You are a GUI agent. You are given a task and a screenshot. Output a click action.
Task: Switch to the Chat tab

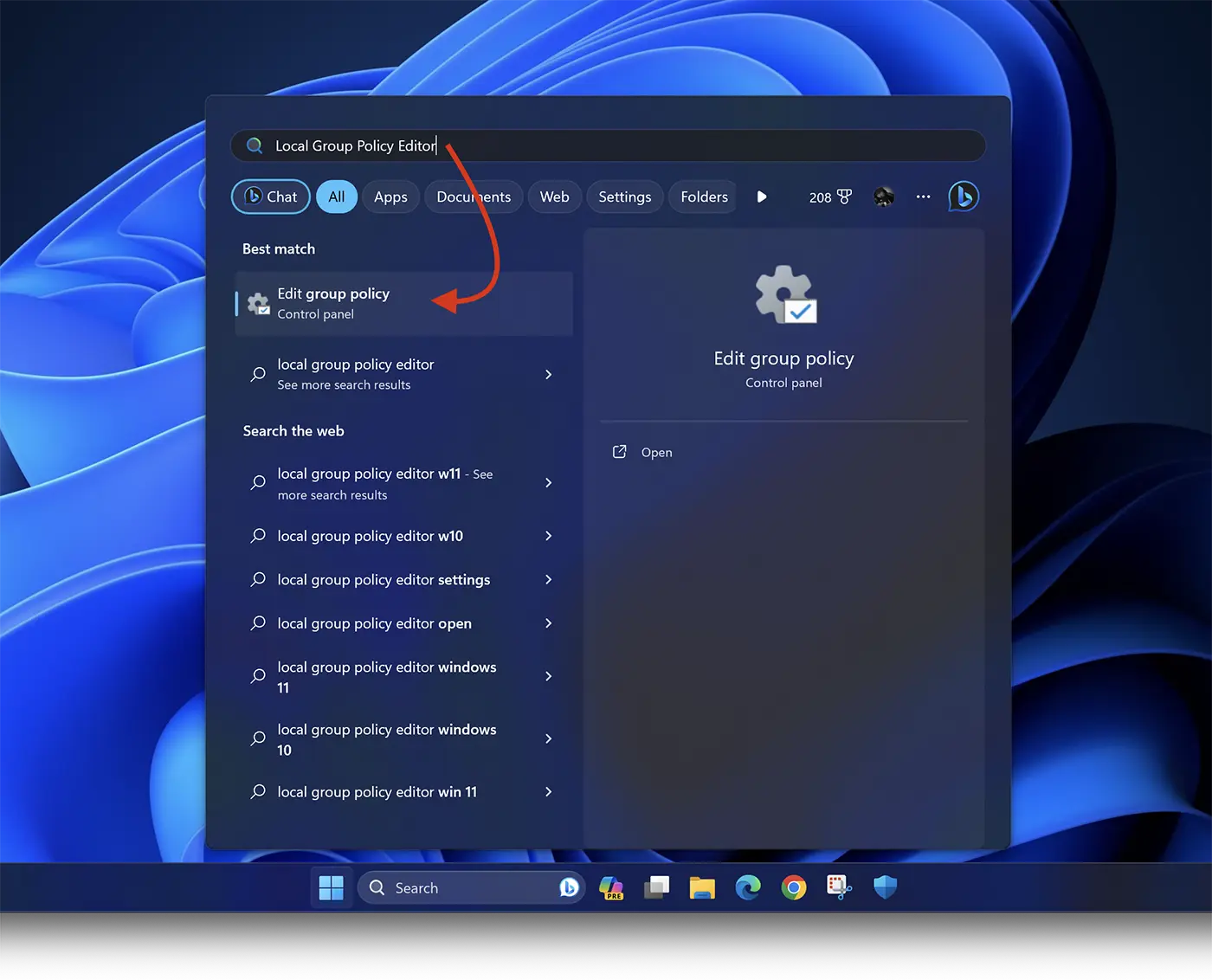point(271,197)
